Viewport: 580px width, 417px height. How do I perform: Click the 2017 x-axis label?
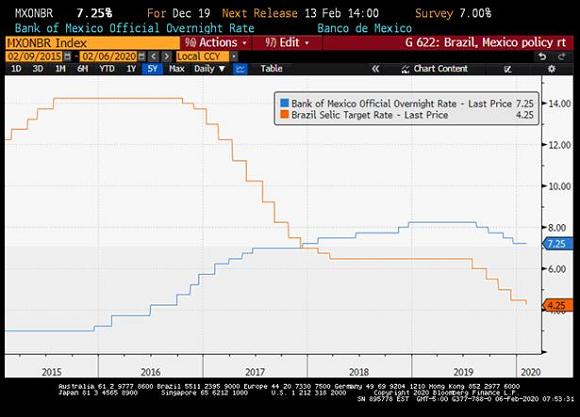[255, 372]
